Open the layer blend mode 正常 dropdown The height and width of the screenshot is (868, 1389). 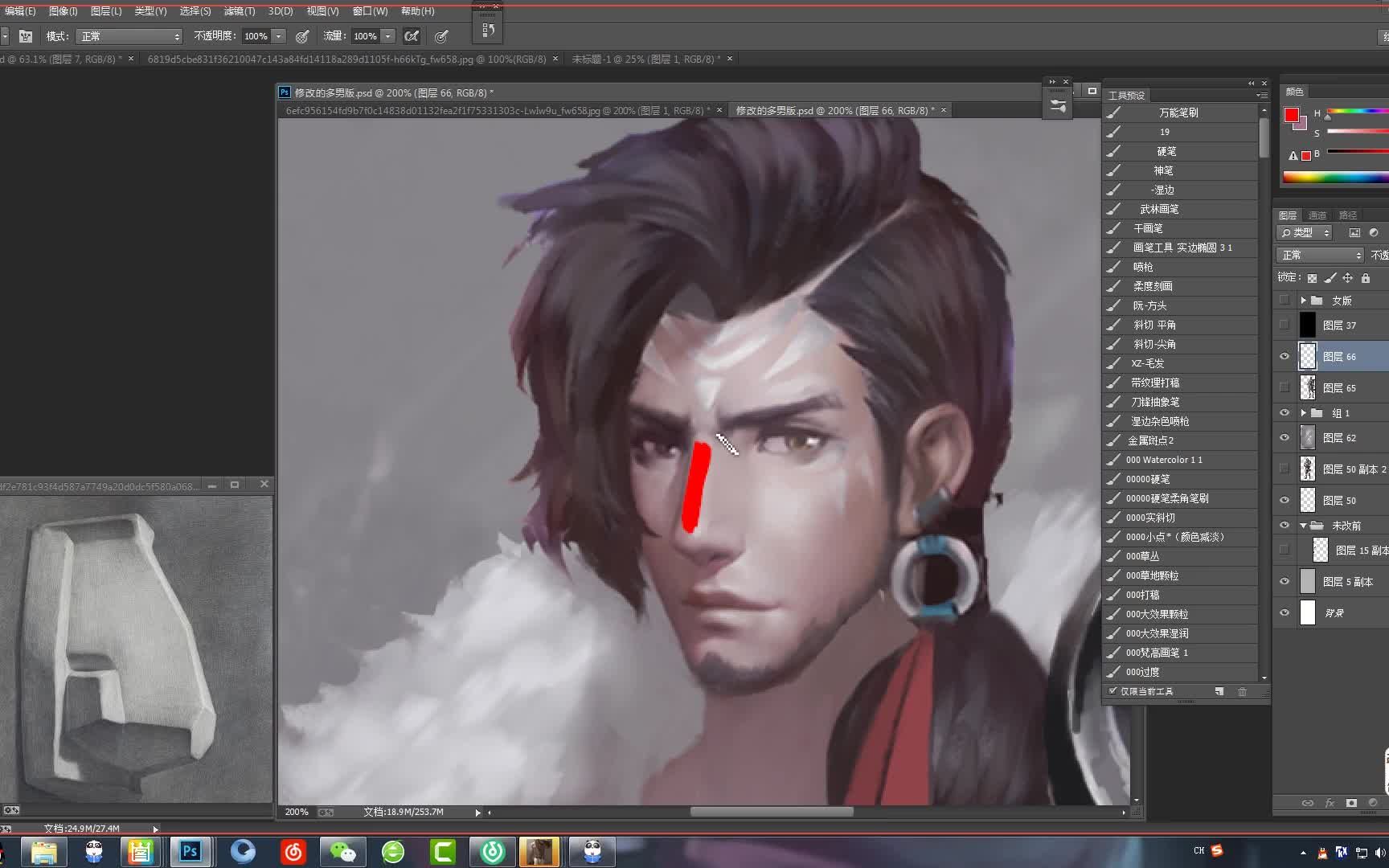tap(1320, 255)
